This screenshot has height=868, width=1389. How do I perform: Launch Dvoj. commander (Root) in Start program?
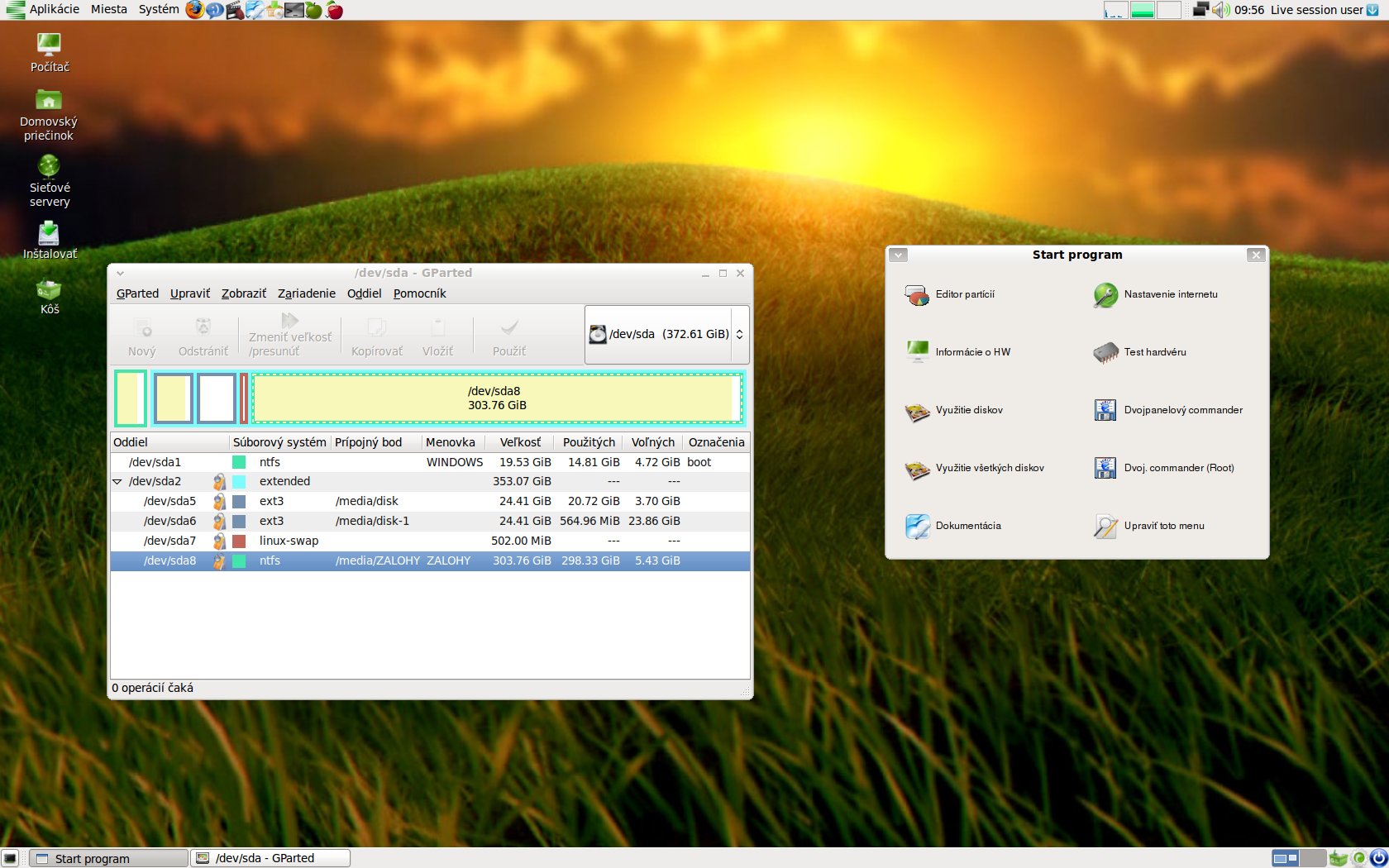(1164, 468)
